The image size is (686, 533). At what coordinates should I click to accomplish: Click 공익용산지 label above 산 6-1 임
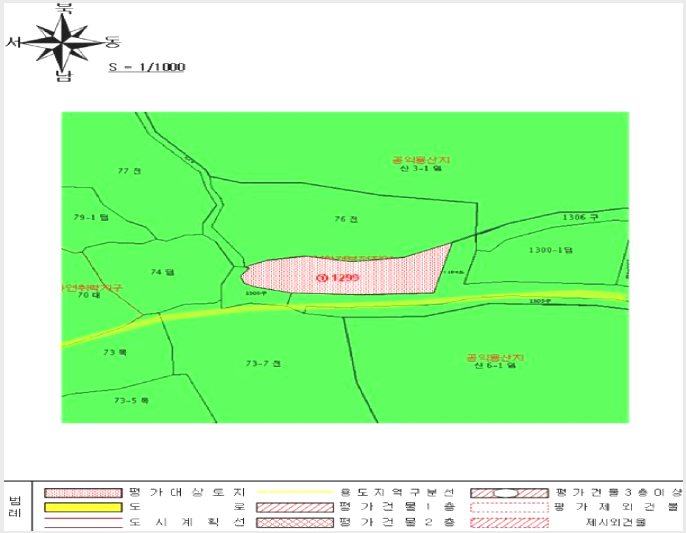(x=495, y=358)
